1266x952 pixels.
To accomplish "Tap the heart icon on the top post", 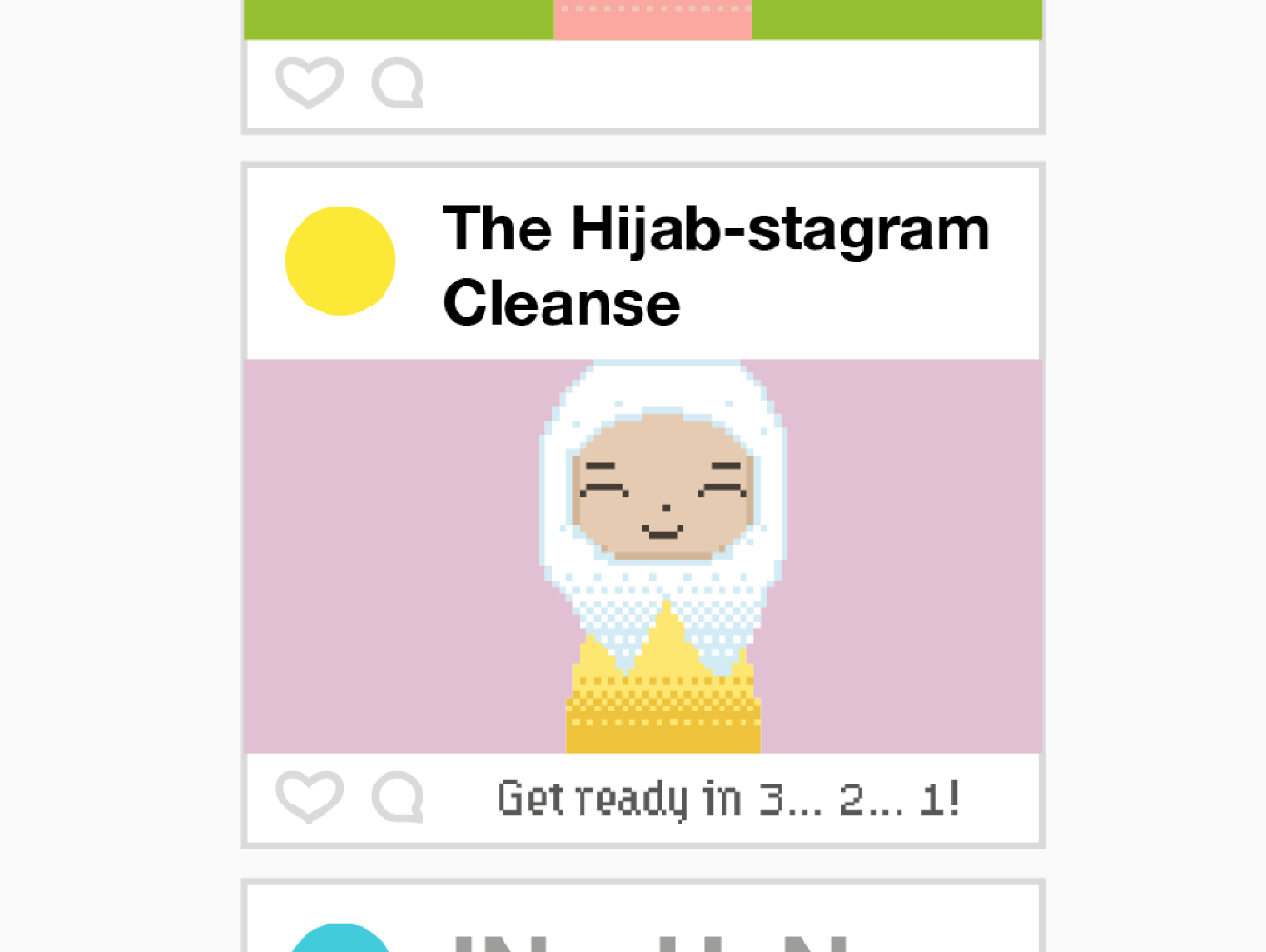I will 309,82.
